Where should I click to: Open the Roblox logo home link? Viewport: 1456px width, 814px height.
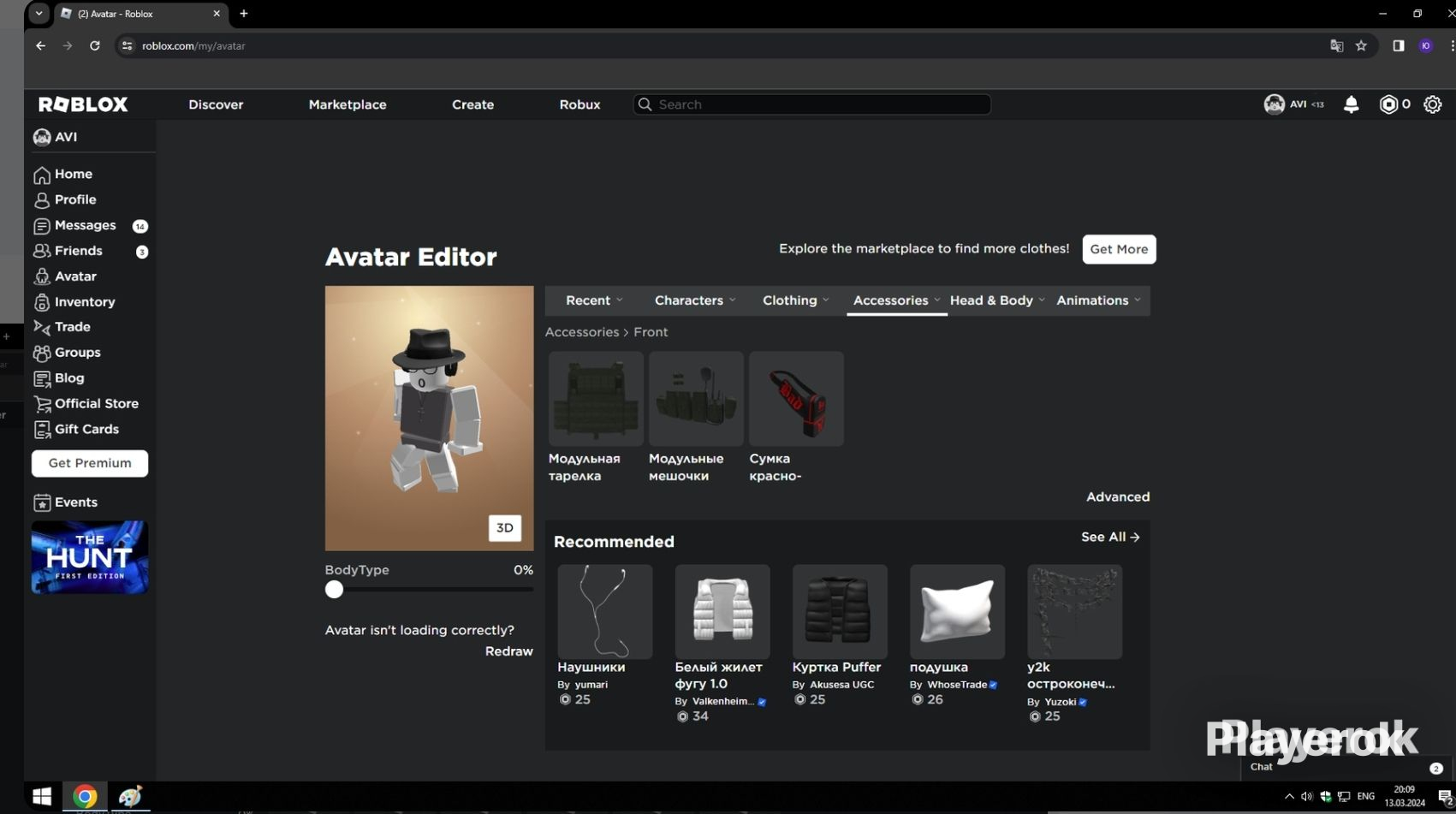[83, 104]
